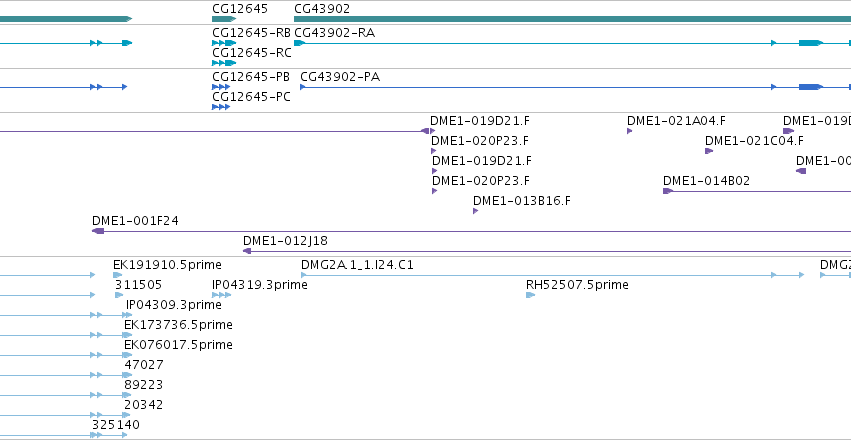Select the DMG2A.1_1.I24.C1 alignment line
The image size is (851, 440).
(x=552, y=275)
